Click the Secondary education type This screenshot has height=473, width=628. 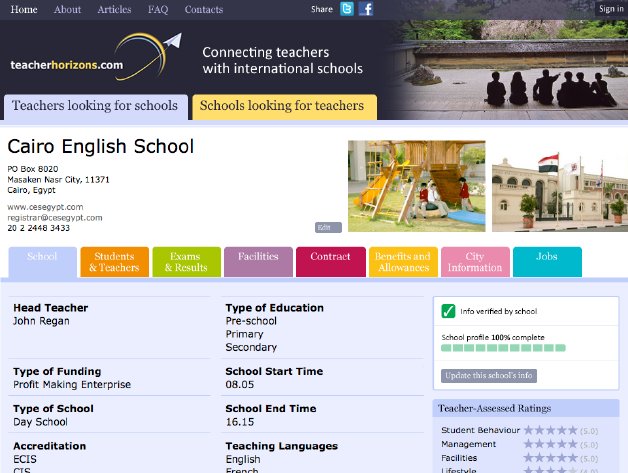point(251,347)
